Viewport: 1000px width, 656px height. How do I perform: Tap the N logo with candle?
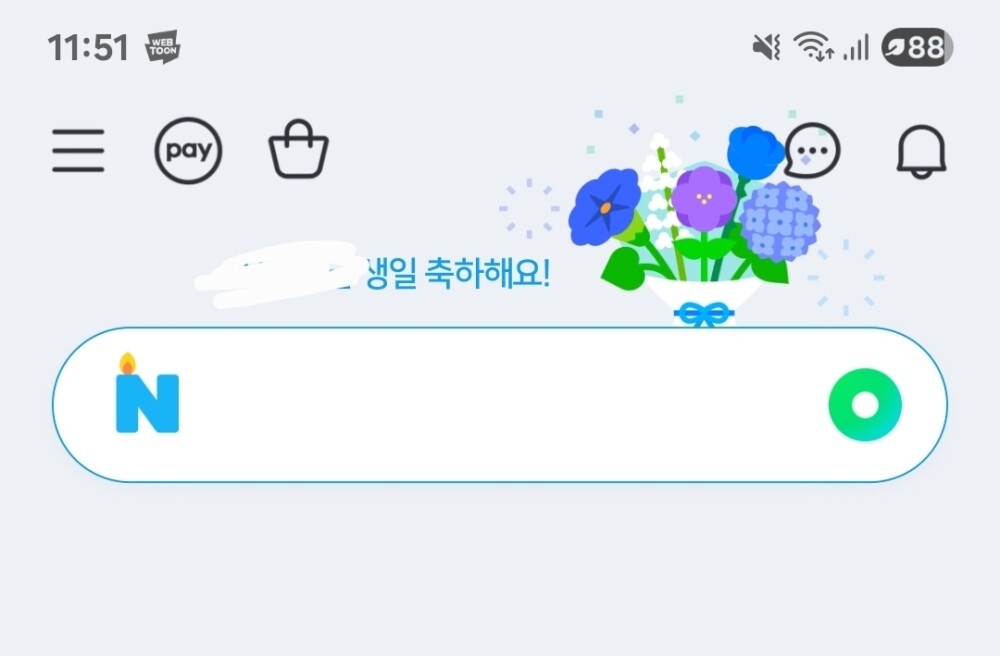pos(147,393)
